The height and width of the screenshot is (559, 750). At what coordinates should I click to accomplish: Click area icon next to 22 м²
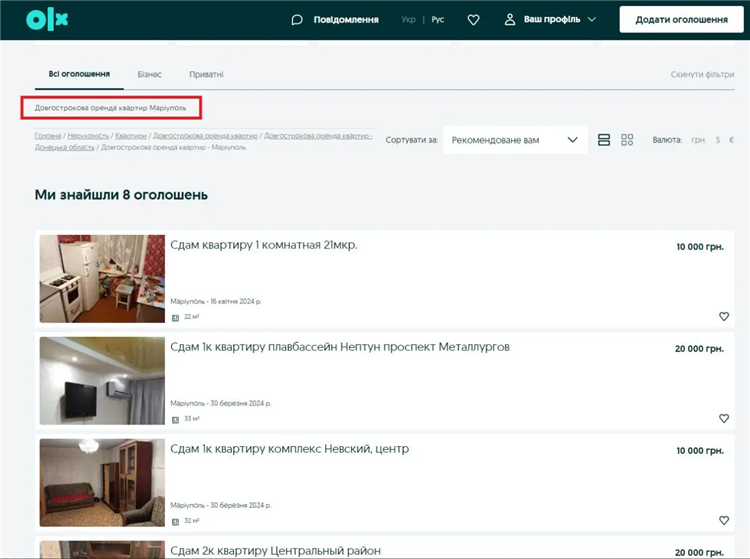pos(176,318)
